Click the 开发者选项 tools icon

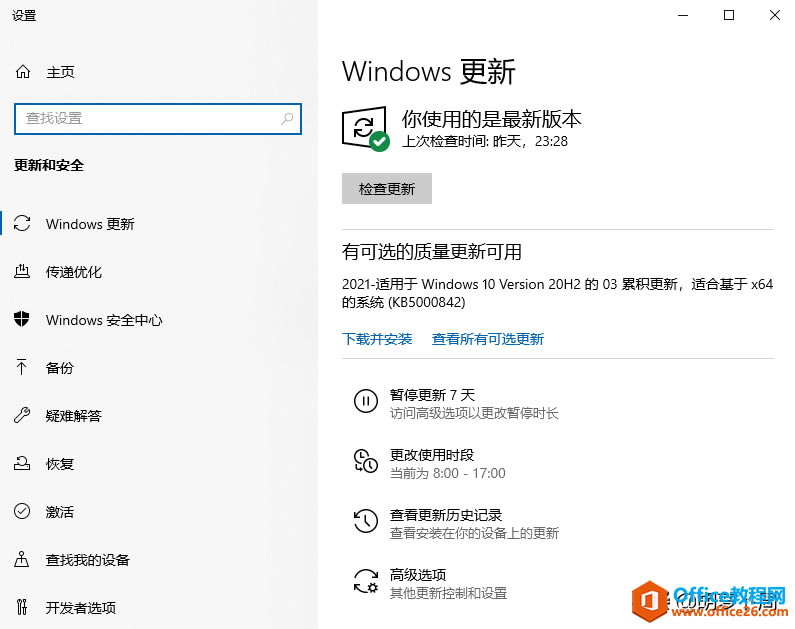tap(22, 607)
